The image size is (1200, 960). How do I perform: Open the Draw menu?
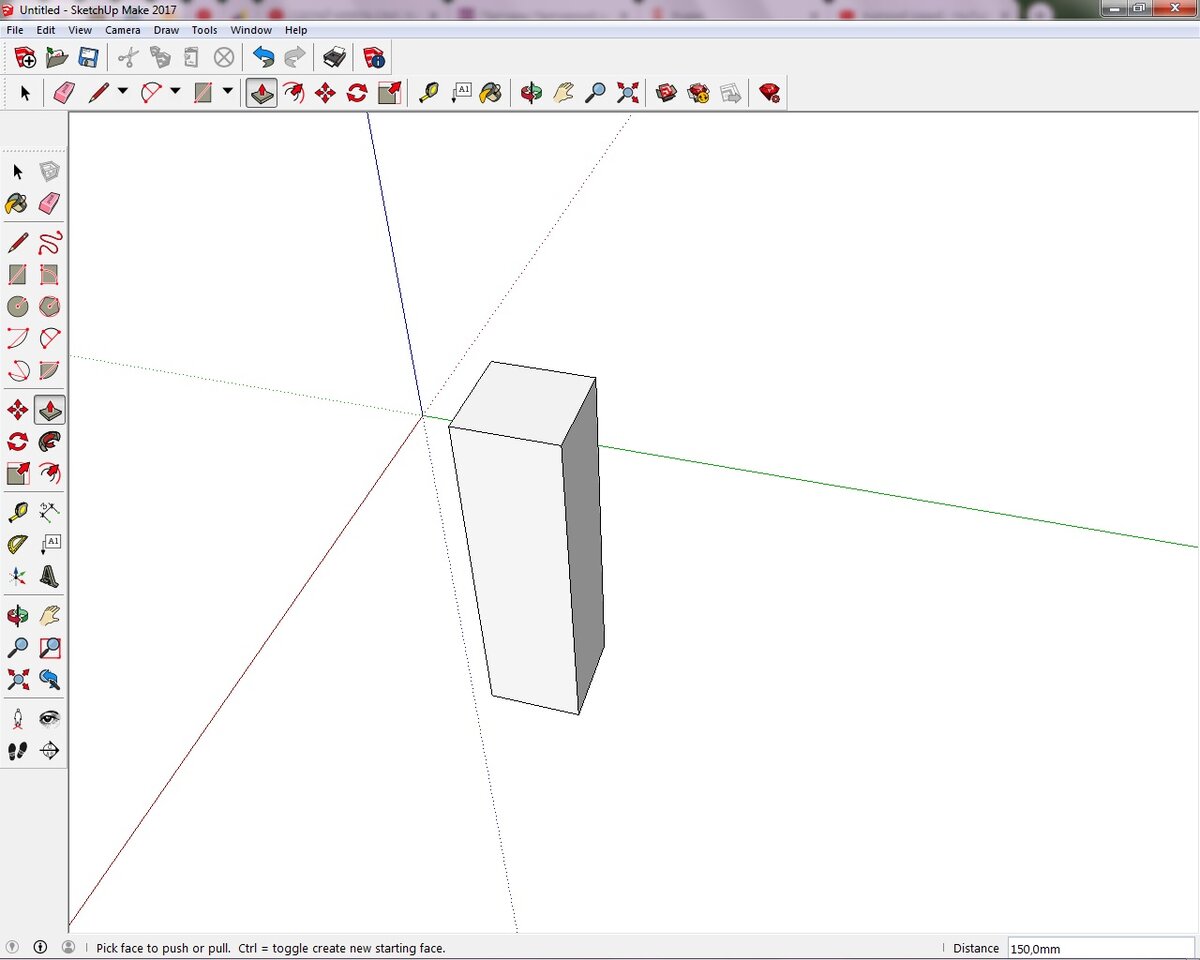tap(166, 30)
